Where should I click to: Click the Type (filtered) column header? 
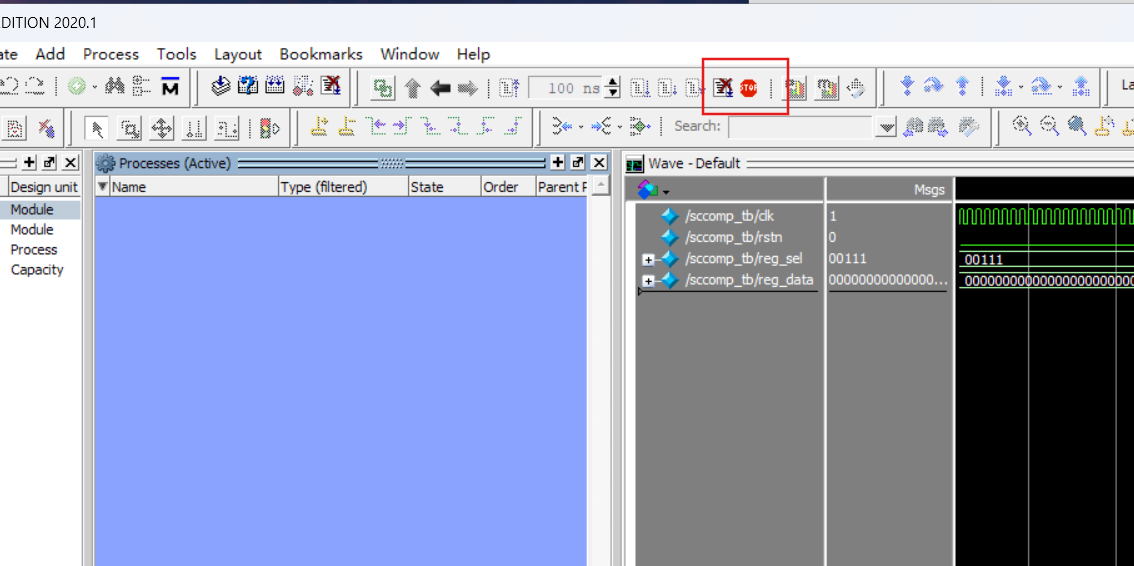tap(323, 187)
